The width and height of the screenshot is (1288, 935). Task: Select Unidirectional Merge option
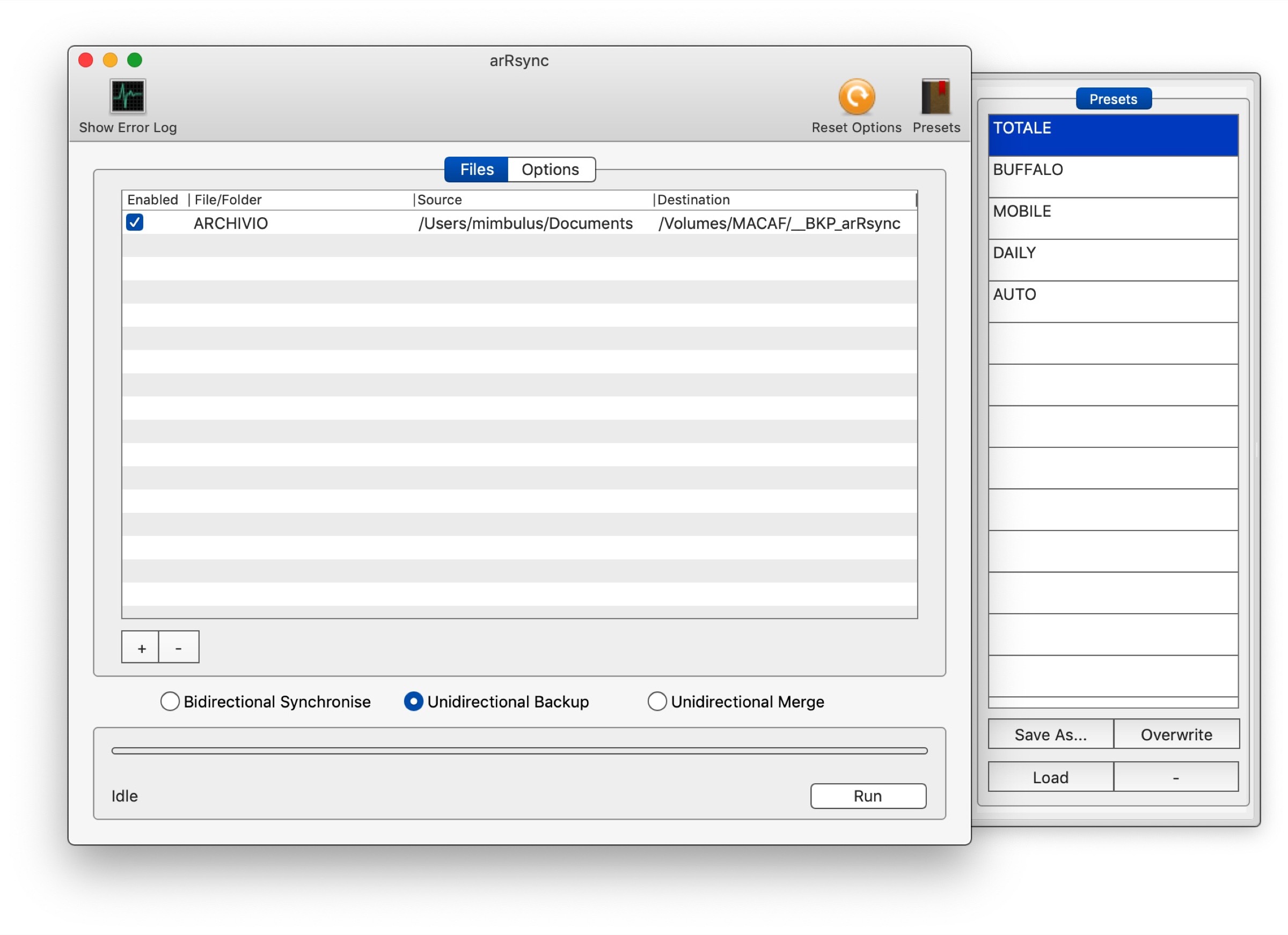point(656,702)
